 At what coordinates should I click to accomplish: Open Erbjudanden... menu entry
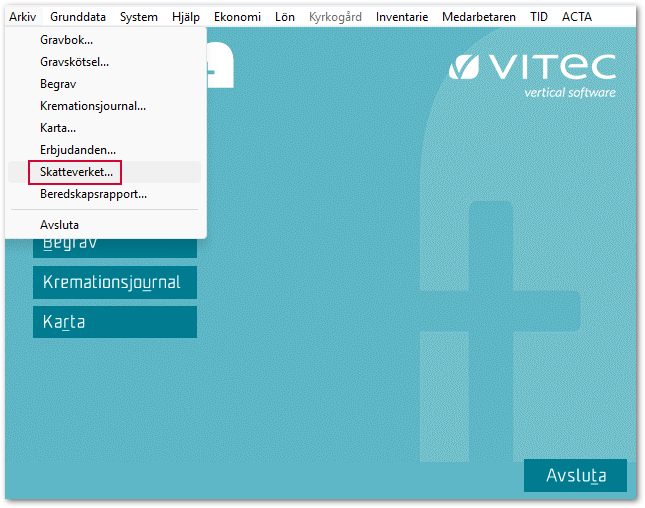coord(104,150)
